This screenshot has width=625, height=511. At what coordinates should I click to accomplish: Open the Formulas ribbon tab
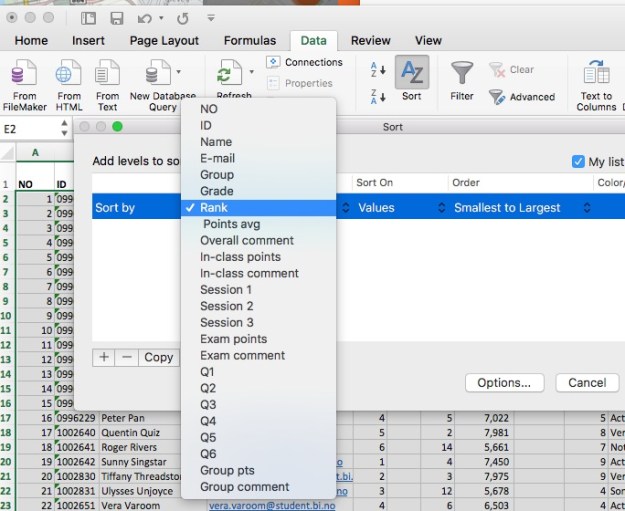[249, 41]
